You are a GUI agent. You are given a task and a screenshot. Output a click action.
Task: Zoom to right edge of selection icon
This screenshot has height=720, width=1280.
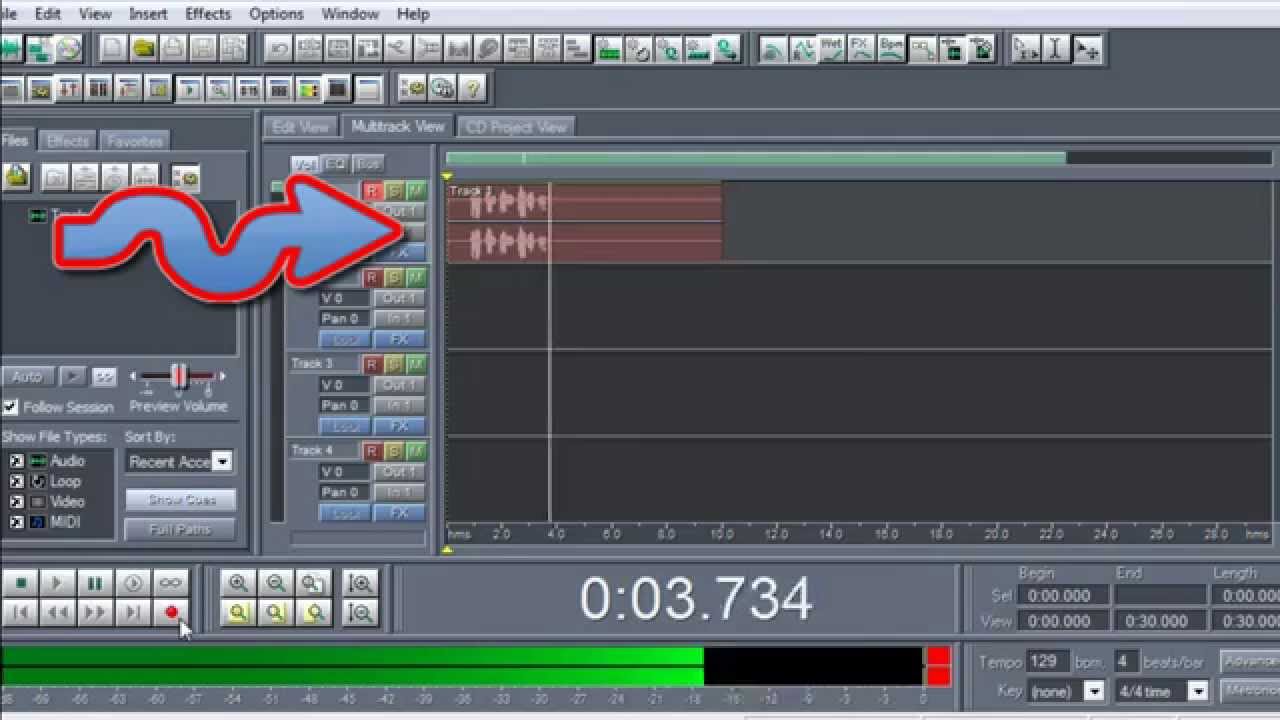(314, 613)
